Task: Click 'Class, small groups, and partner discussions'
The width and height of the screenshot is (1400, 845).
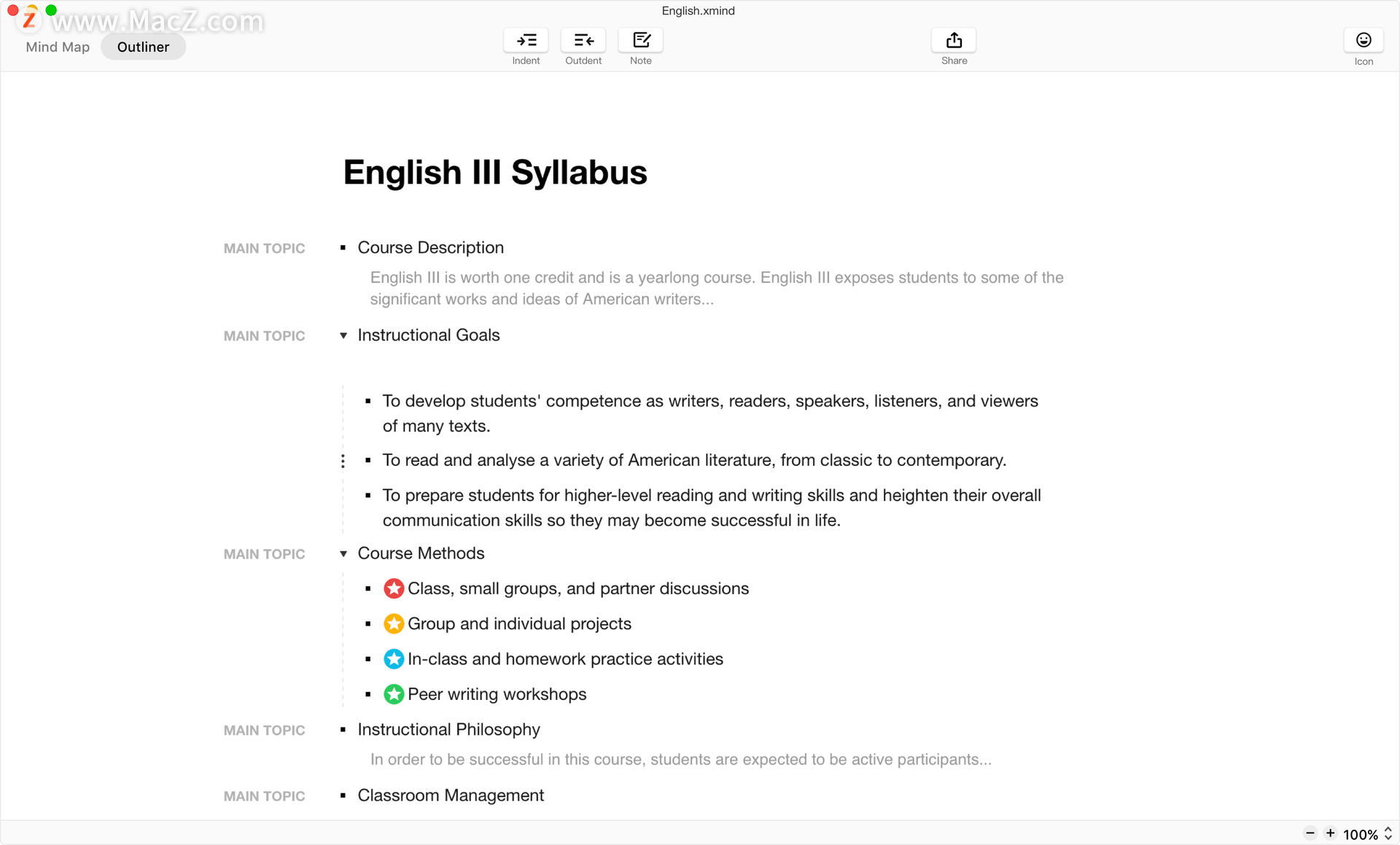Action: coord(578,589)
